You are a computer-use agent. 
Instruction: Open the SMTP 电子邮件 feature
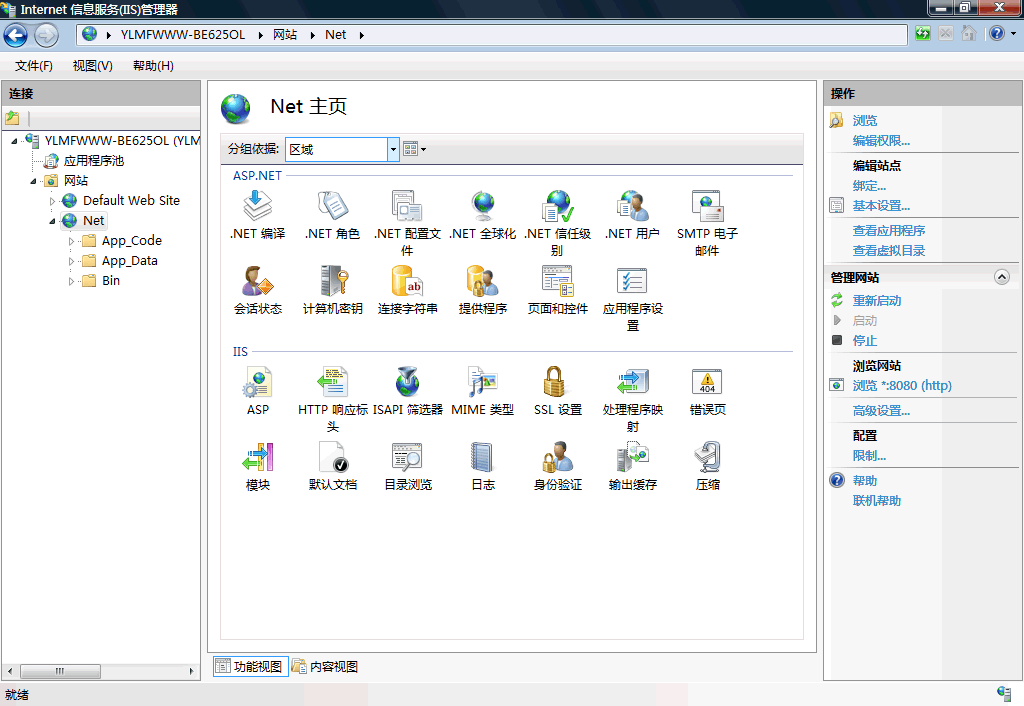coord(707,223)
